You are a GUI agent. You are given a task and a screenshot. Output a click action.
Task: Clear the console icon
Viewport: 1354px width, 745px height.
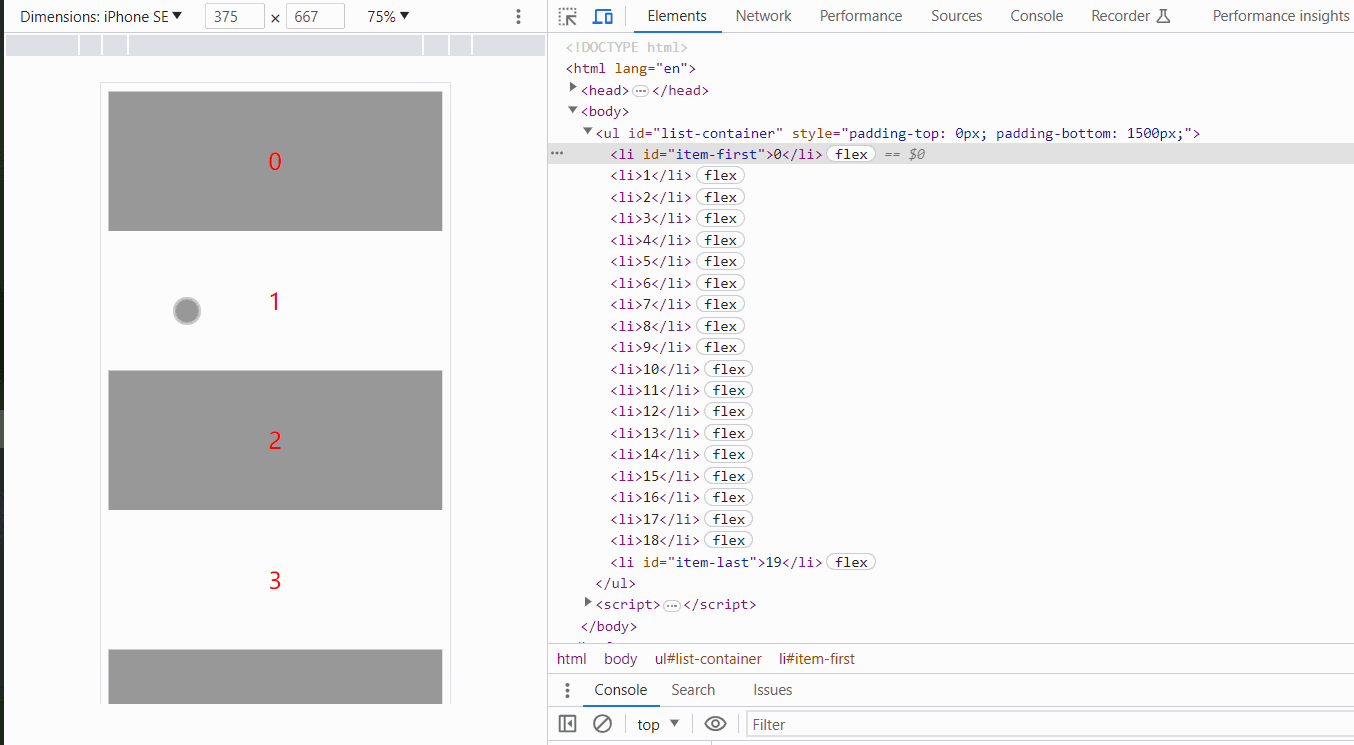pos(602,724)
